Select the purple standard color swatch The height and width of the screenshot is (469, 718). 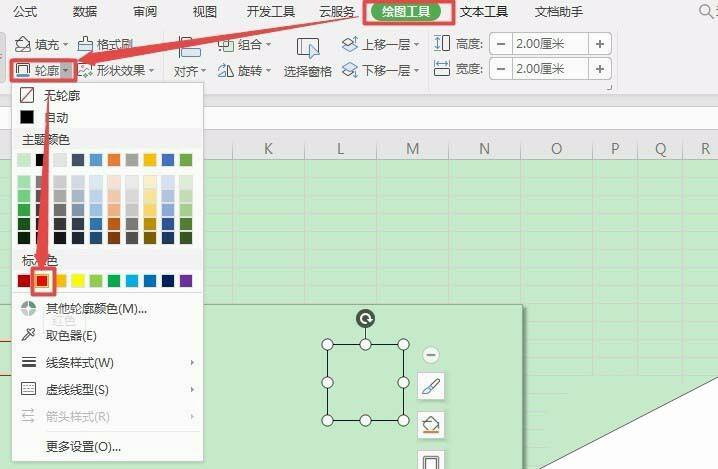[186, 281]
